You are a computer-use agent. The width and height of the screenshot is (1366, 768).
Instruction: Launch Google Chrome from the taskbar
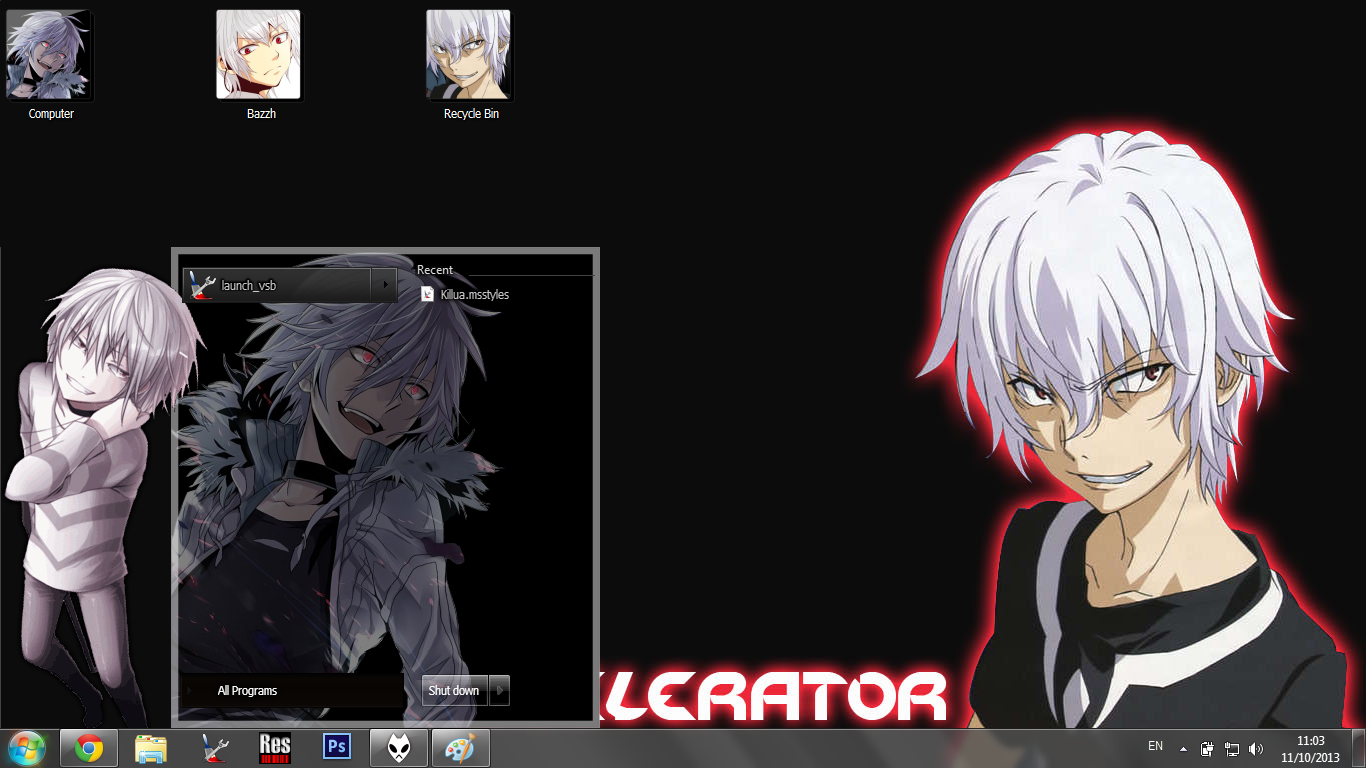click(89, 748)
